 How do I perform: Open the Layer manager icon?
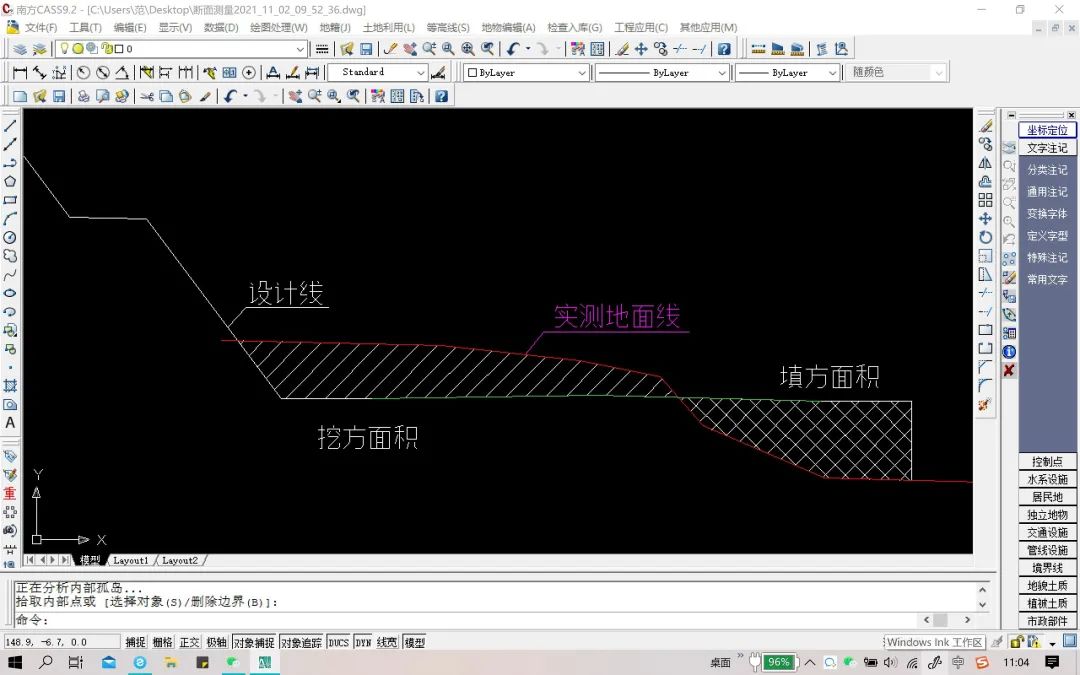[20, 49]
